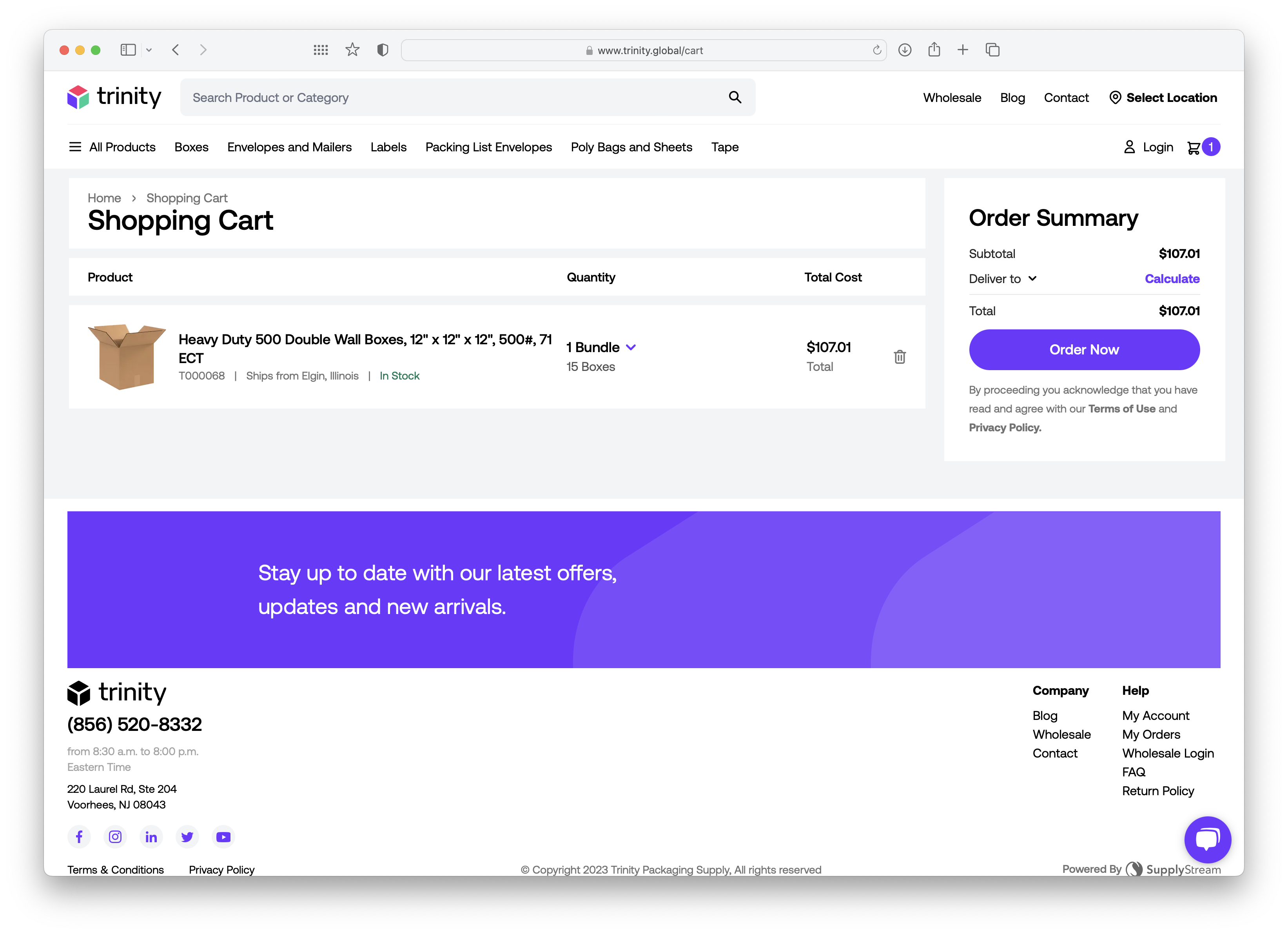The width and height of the screenshot is (1288, 934).
Task: Open browser downloads icon
Action: point(905,50)
